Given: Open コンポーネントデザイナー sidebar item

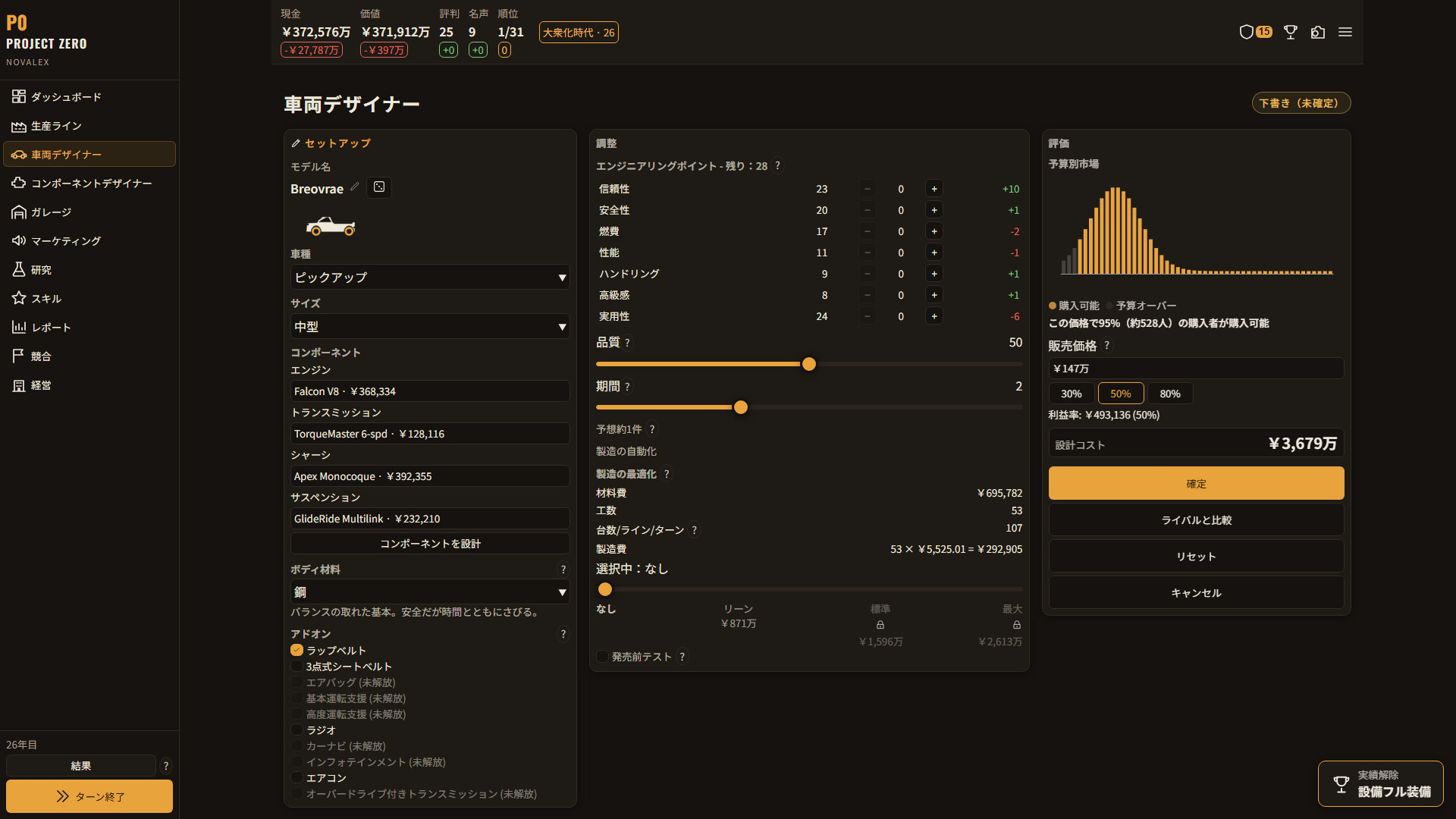Looking at the screenshot, I should 89,184.
